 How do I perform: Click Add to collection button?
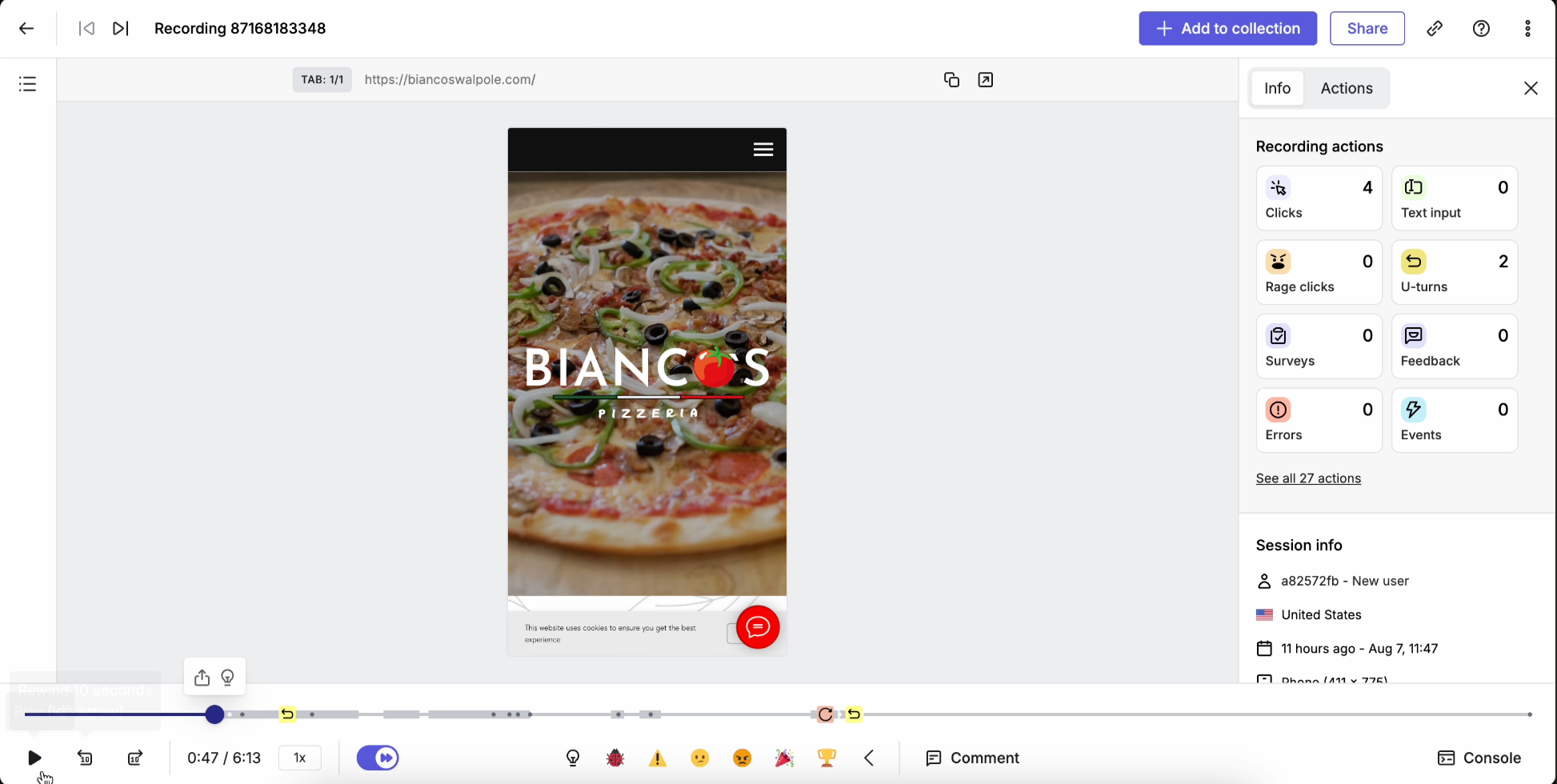pyautogui.click(x=1228, y=29)
